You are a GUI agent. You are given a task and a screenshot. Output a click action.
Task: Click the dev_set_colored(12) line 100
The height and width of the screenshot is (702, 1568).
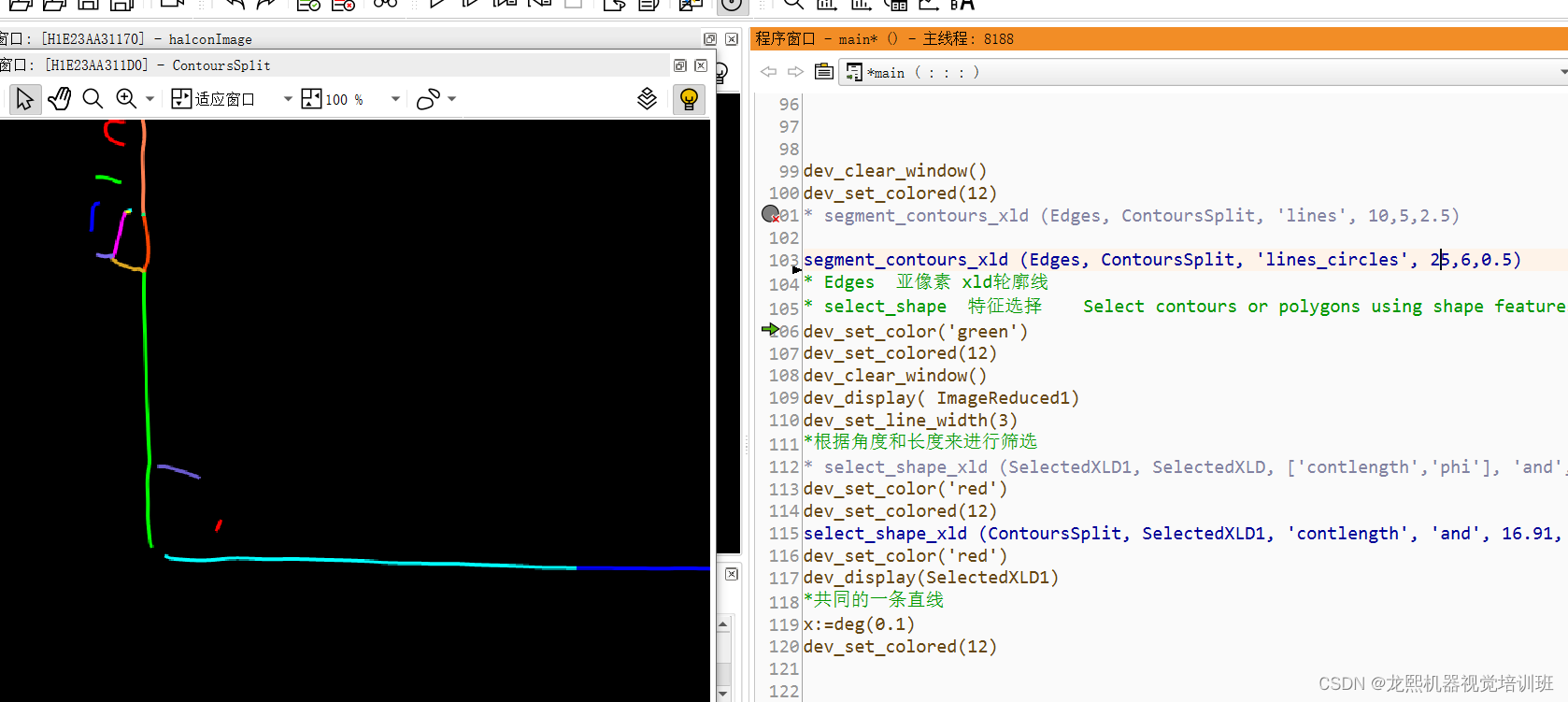(x=900, y=193)
